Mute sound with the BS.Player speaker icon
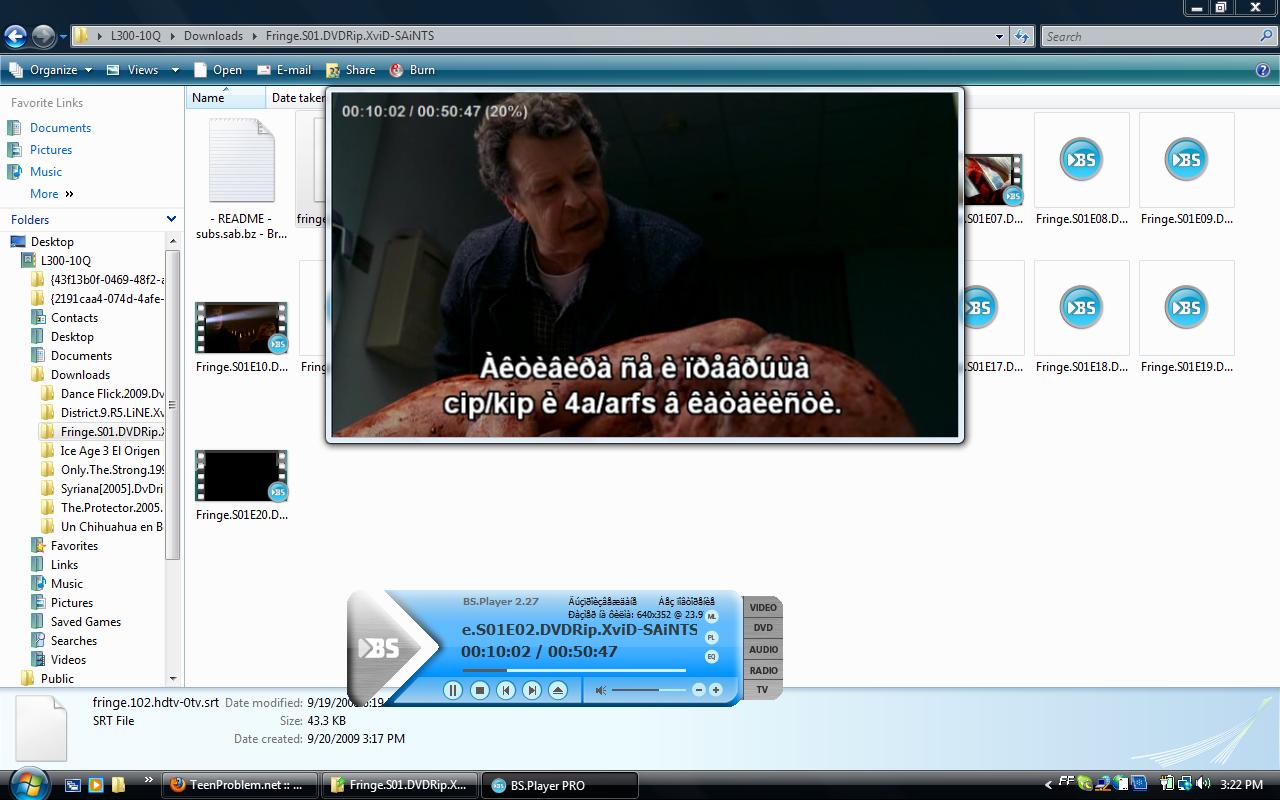Screen dimensions: 1280x800 (x=601, y=690)
